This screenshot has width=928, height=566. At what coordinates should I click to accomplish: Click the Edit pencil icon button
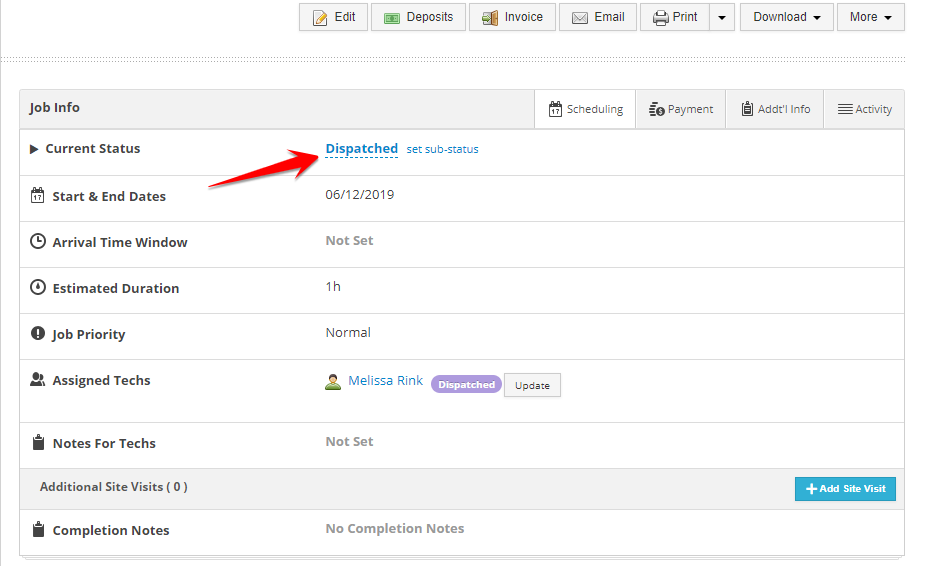[x=334, y=17]
